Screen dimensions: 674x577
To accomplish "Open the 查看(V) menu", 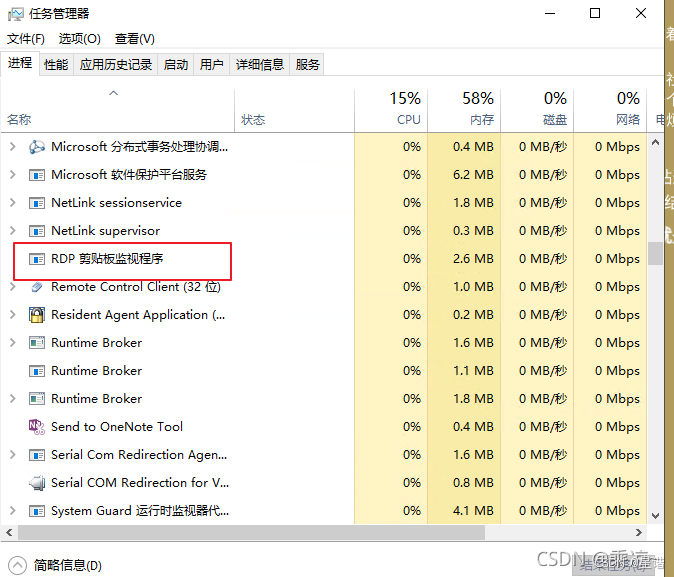I will tap(135, 39).
